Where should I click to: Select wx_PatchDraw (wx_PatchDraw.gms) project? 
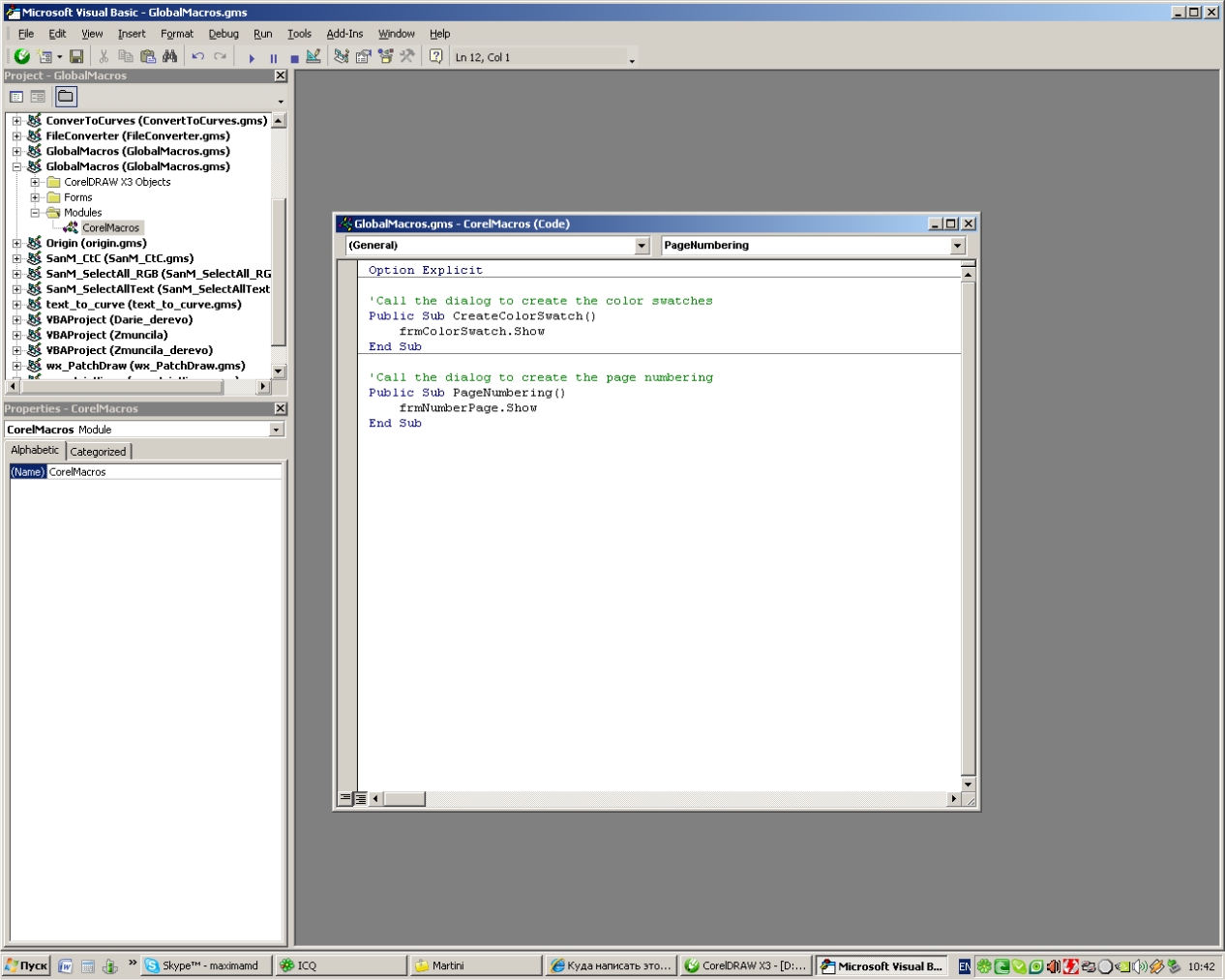(x=146, y=366)
